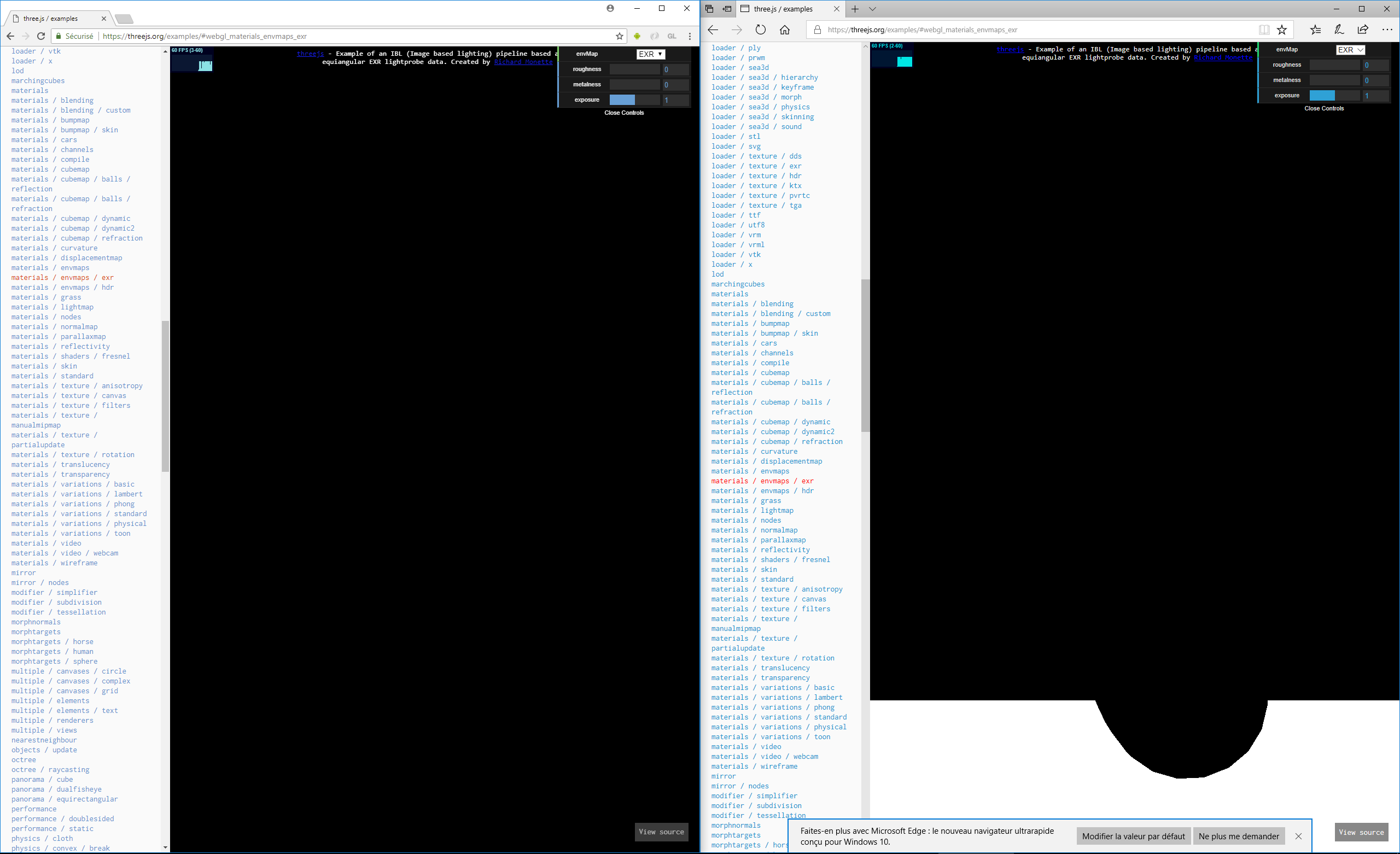Image resolution: width=1400 pixels, height=854 pixels.
Task: Click the Android extension icon in Chrome toolbar
Action: (637, 36)
